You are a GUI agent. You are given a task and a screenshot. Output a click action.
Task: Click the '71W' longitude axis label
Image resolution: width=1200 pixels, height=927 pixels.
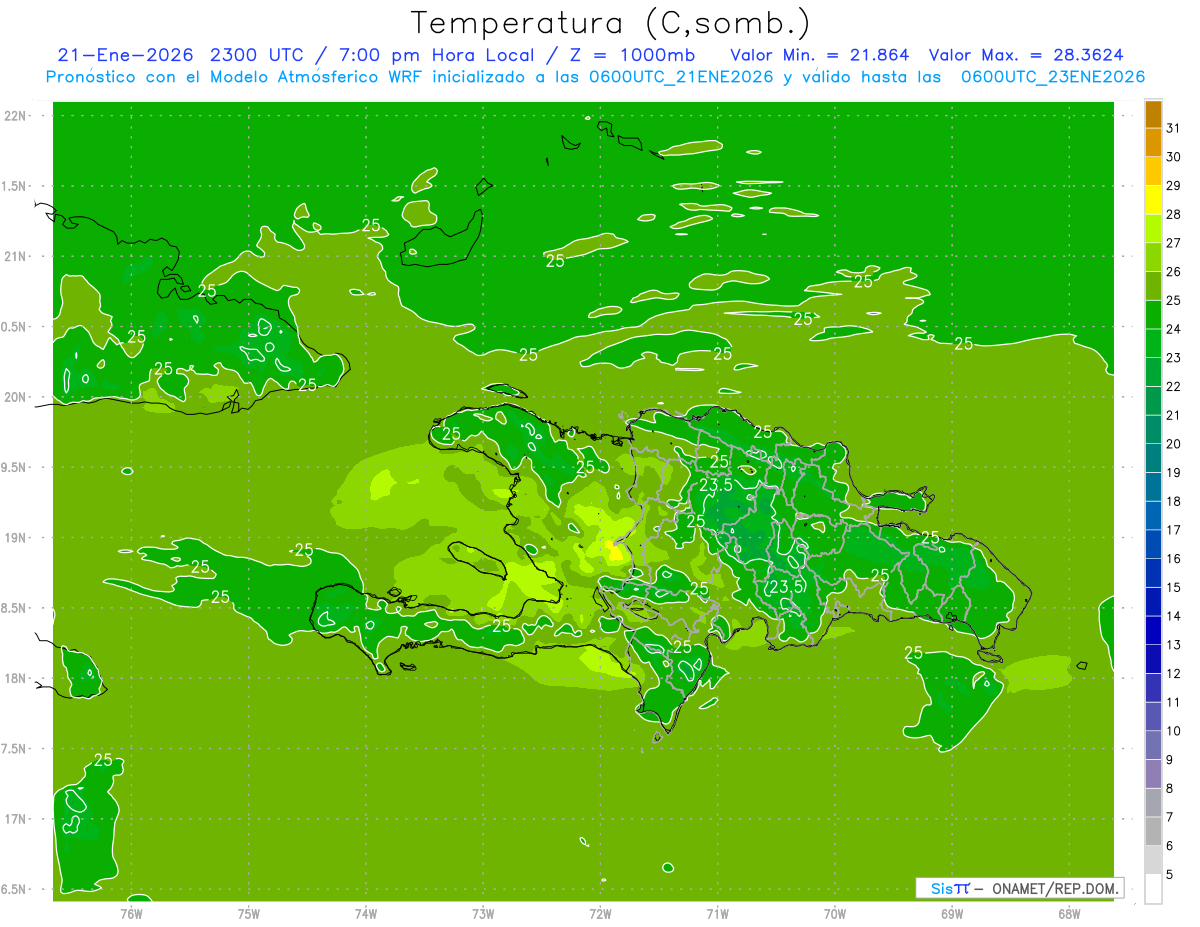[717, 913]
